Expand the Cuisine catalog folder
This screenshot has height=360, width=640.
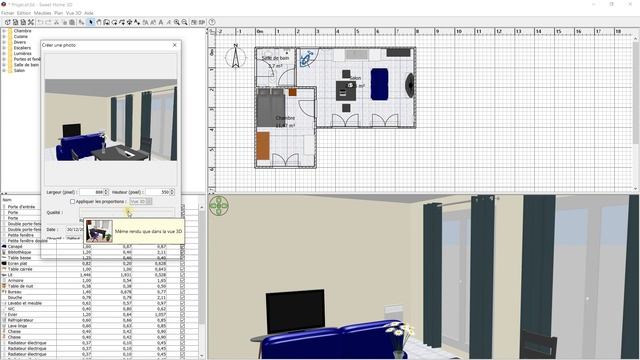pos(4,37)
